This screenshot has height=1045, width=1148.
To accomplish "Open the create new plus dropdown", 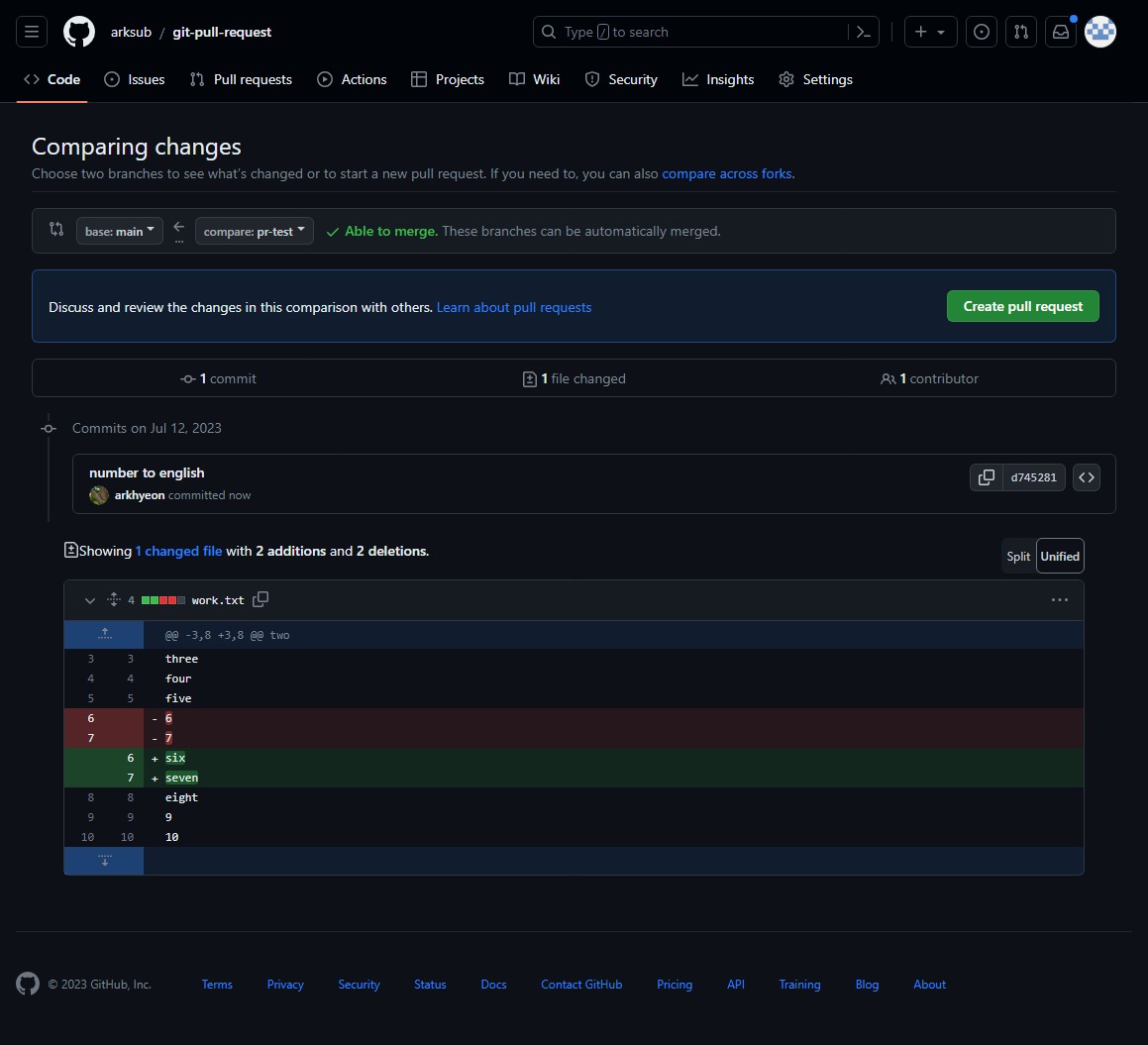I will 930,32.
